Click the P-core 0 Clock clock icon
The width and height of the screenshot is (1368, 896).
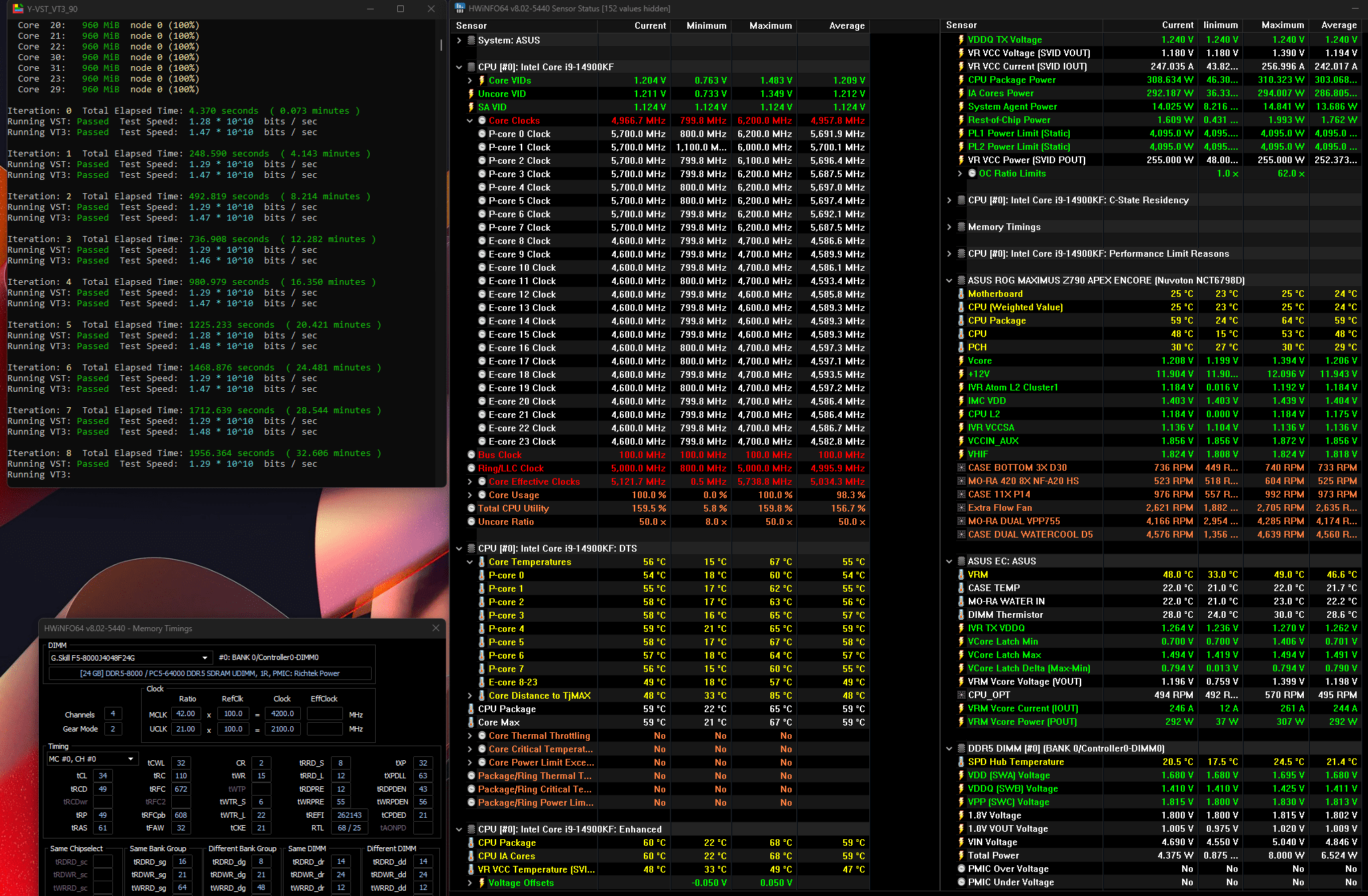pos(482,134)
